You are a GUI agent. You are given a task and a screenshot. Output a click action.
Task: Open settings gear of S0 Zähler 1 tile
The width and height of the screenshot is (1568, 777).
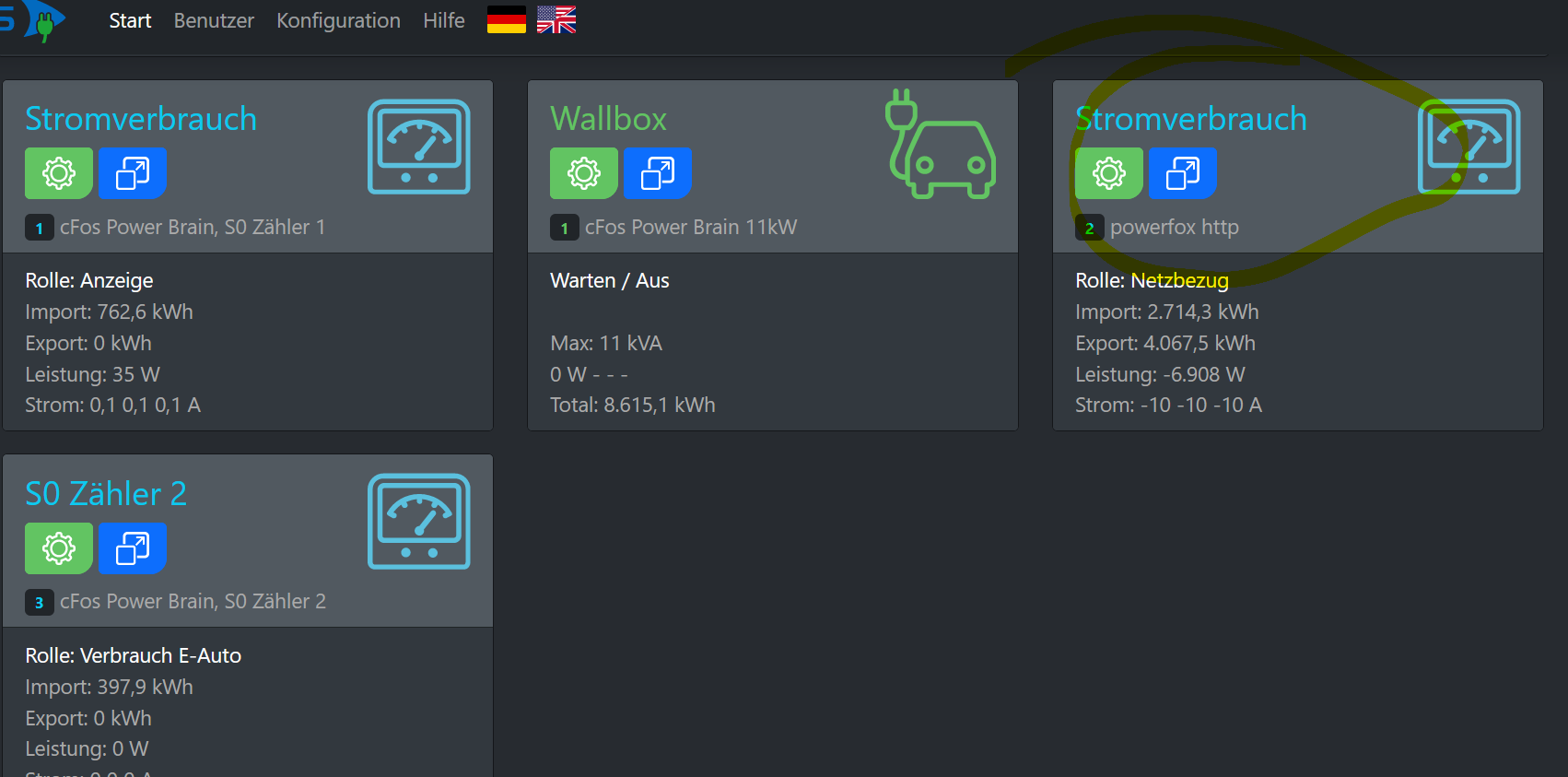pyautogui.click(x=59, y=173)
